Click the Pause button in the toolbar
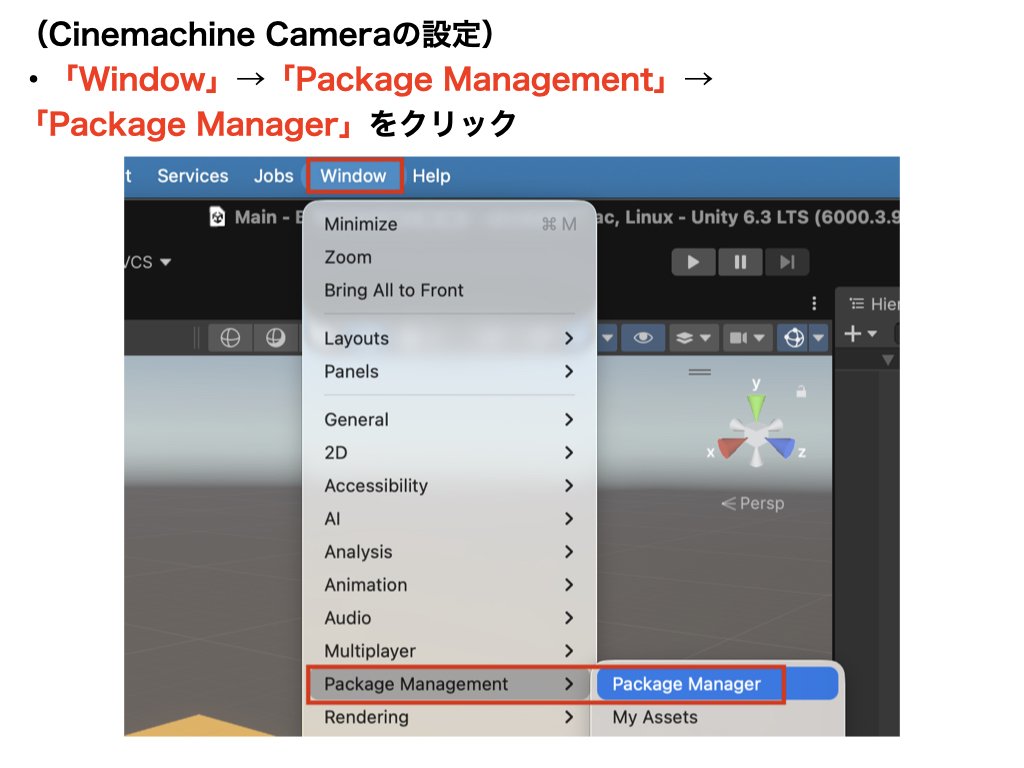 coord(740,262)
